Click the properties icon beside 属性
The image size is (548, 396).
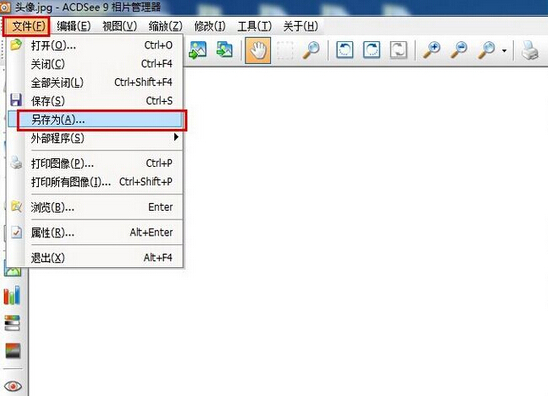[x=16, y=232]
